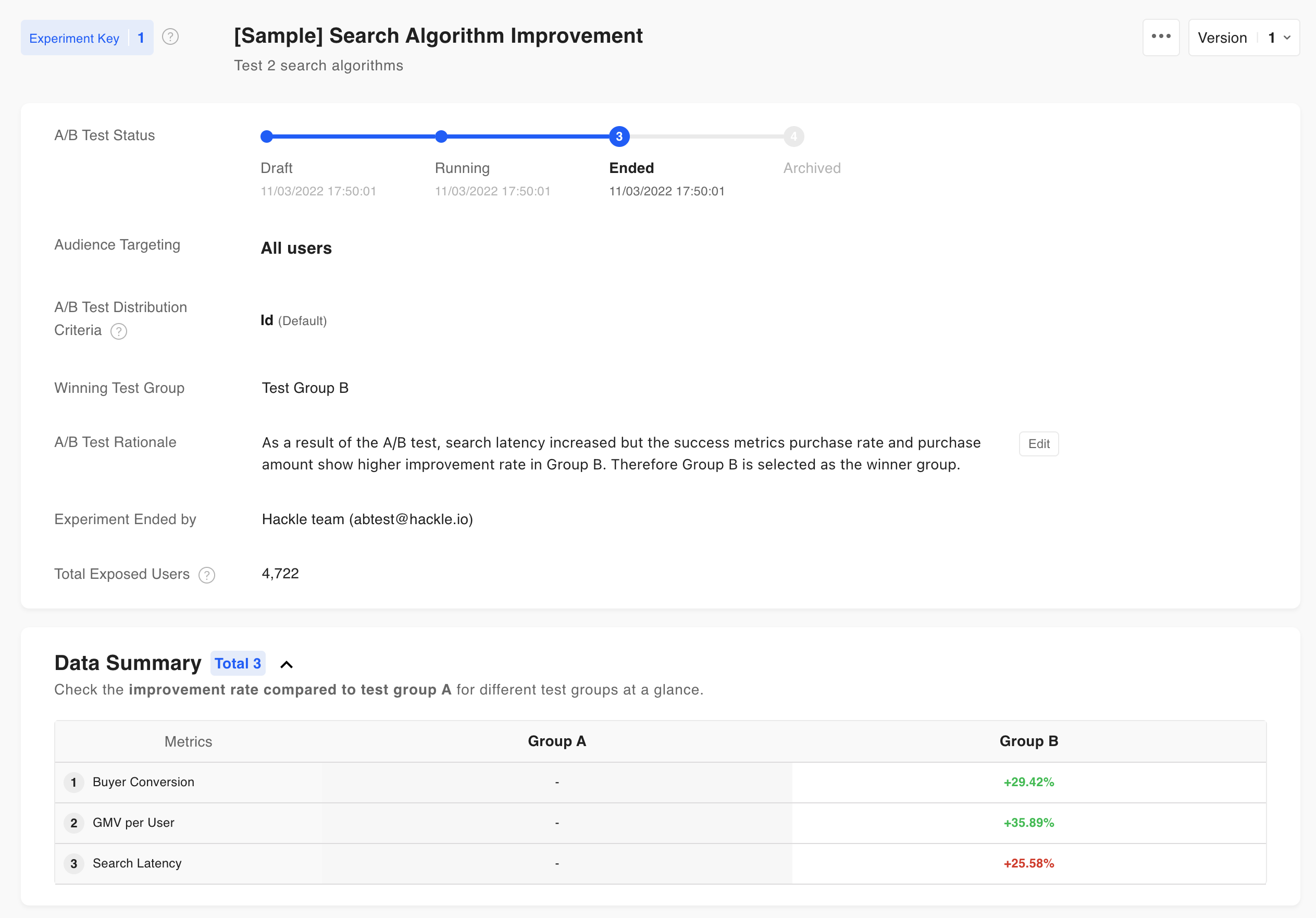The height and width of the screenshot is (918, 1316).
Task: Open the three-dots more options menu
Action: pyautogui.click(x=1161, y=37)
